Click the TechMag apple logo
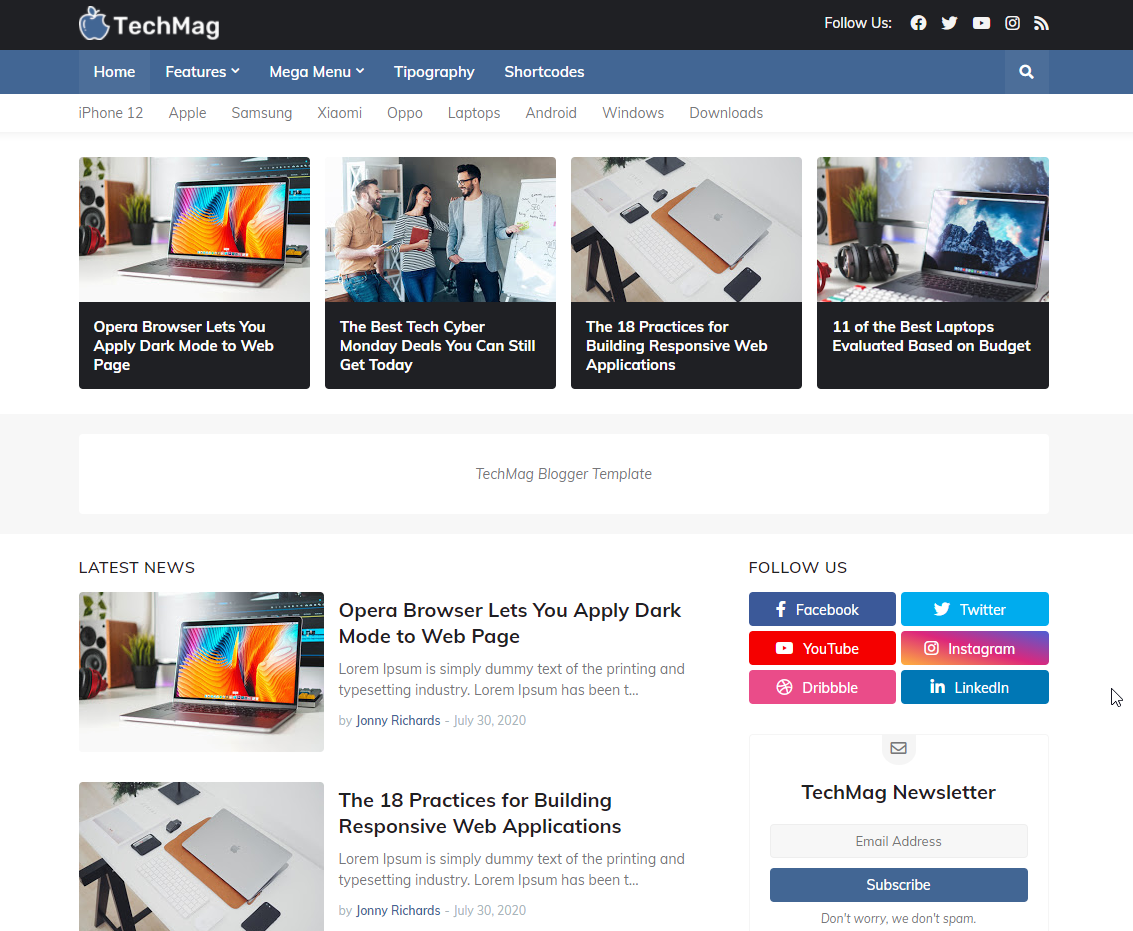The width and height of the screenshot is (1133, 931). click(94, 24)
